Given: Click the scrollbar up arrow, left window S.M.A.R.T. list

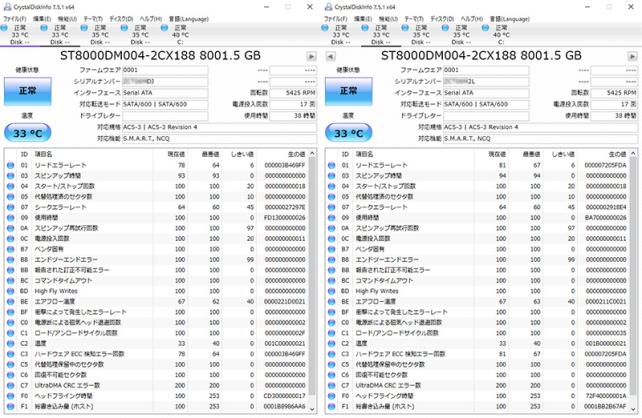Looking at the screenshot, I should coord(312,154).
